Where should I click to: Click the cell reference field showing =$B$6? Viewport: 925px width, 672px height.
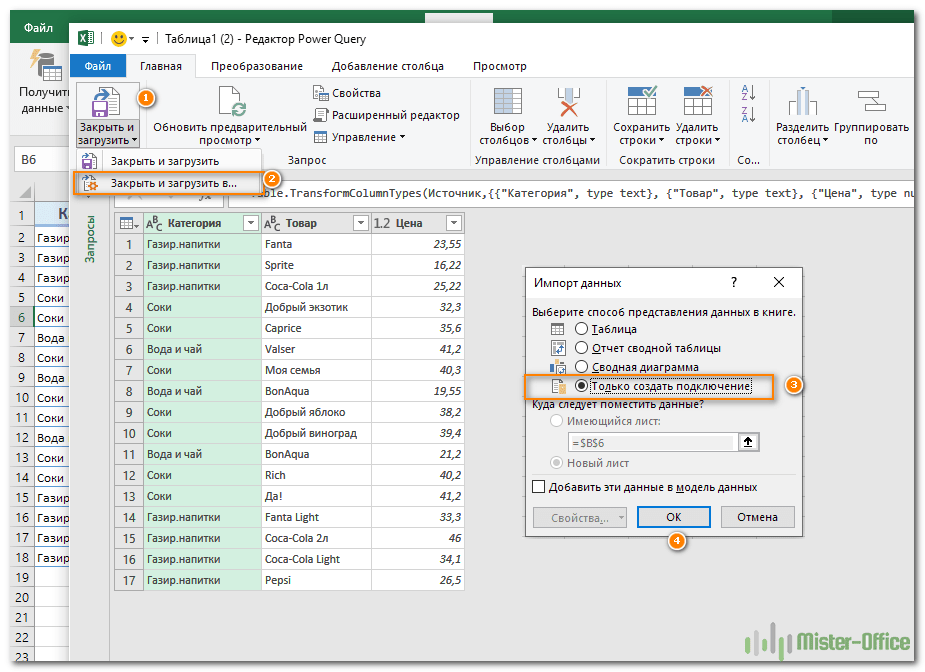(x=650, y=442)
